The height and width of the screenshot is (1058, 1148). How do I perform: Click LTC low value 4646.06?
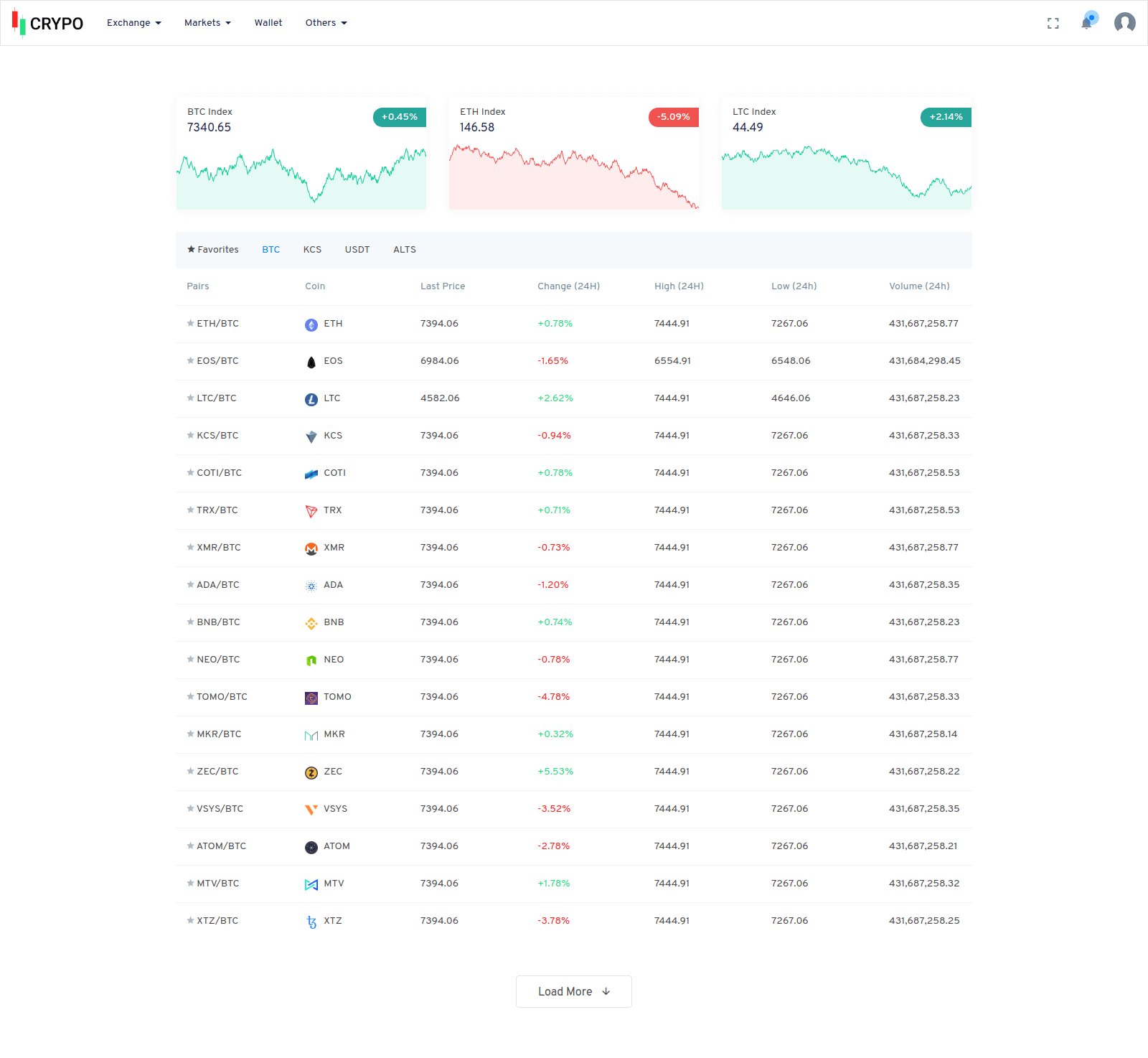[x=791, y=398]
